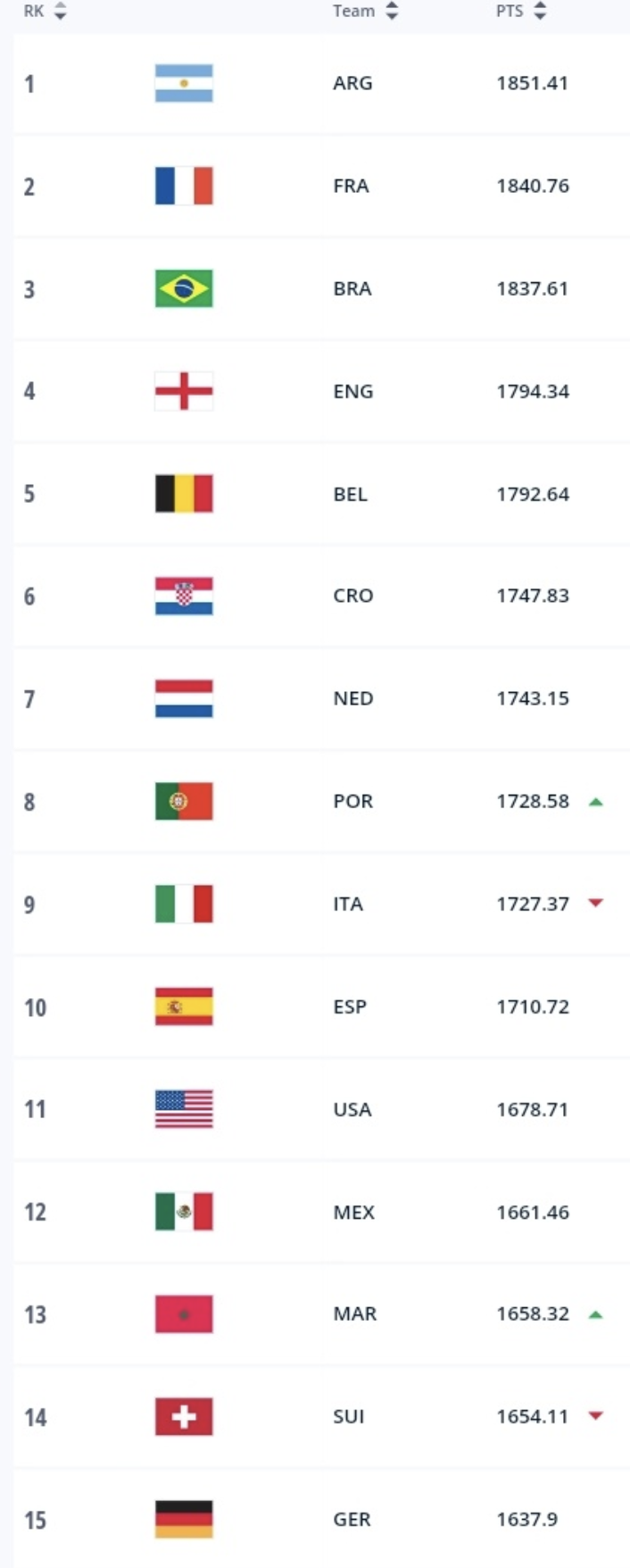Sort table by Team column arrows
630x1568 pixels.
[x=392, y=12]
